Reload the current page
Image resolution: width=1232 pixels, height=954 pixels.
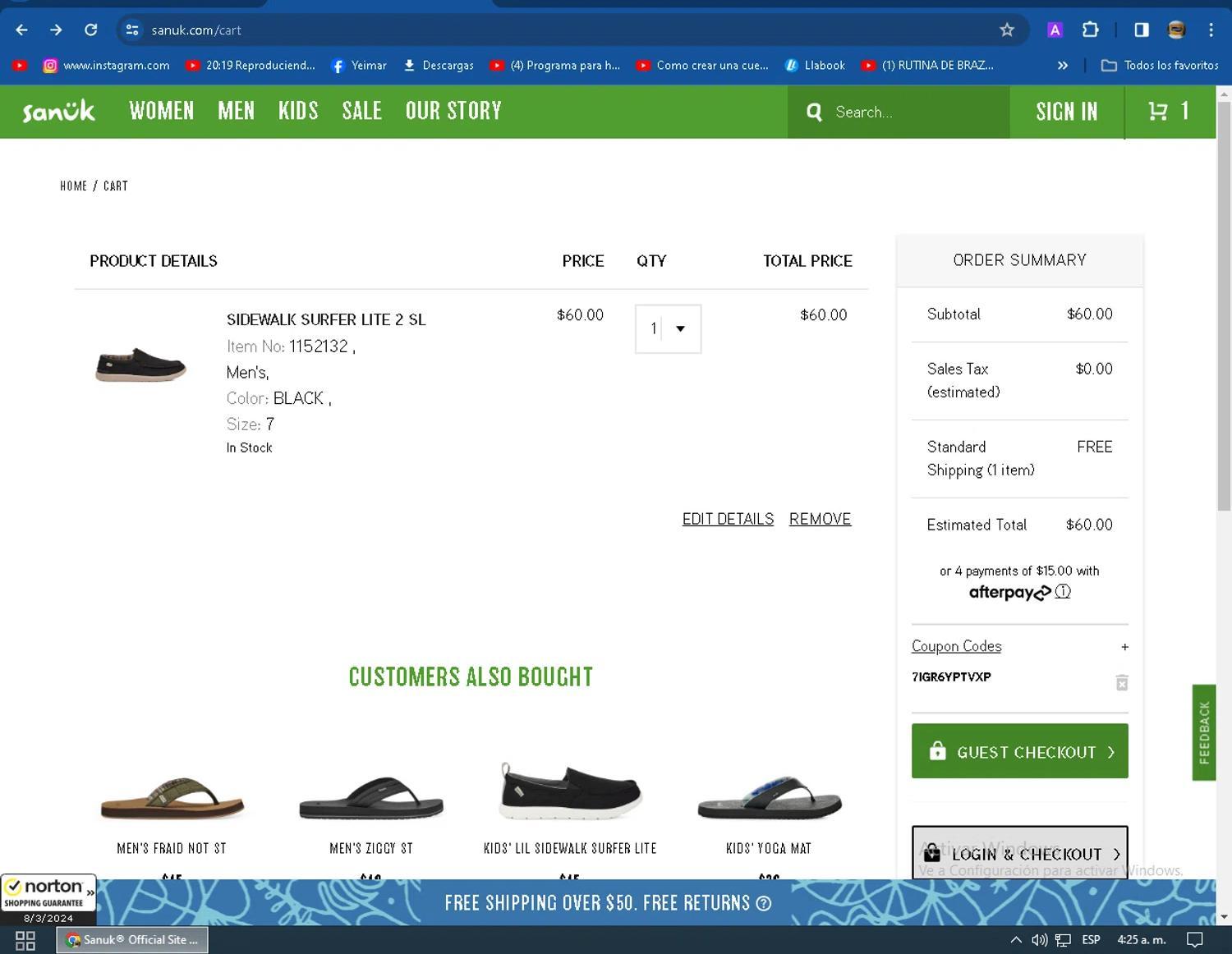point(90,30)
